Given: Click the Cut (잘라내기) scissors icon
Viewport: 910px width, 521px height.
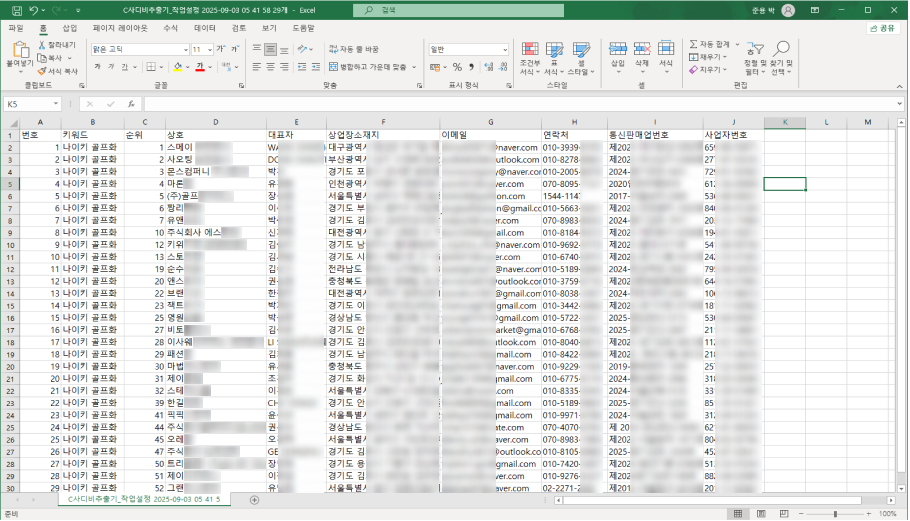Looking at the screenshot, I should click(44, 46).
